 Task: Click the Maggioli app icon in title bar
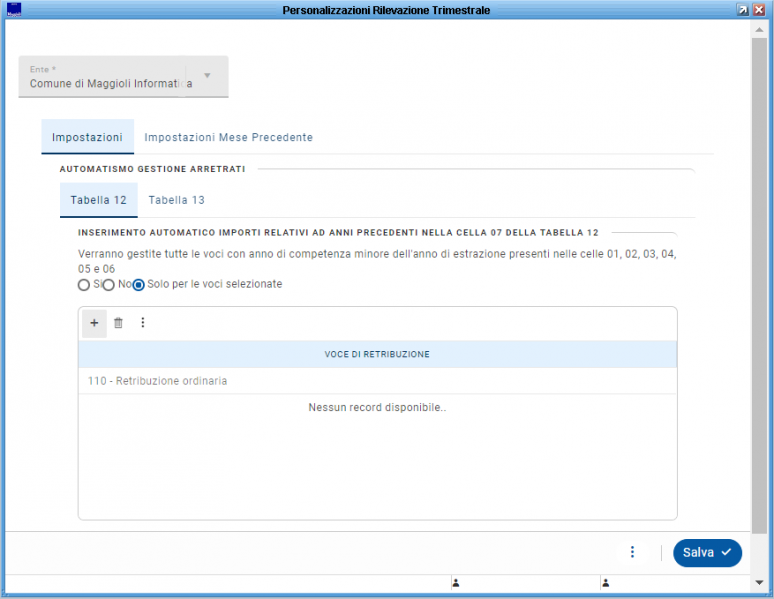14,10
